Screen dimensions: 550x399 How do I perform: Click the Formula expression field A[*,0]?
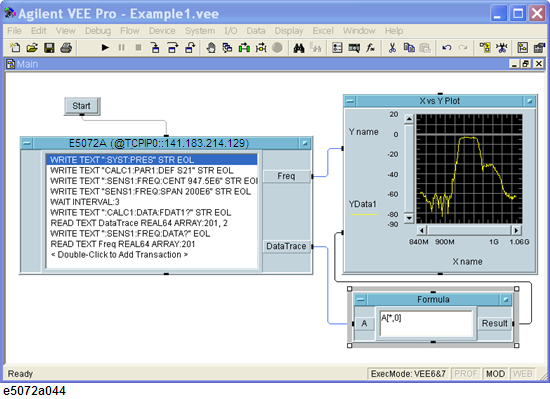pos(426,323)
